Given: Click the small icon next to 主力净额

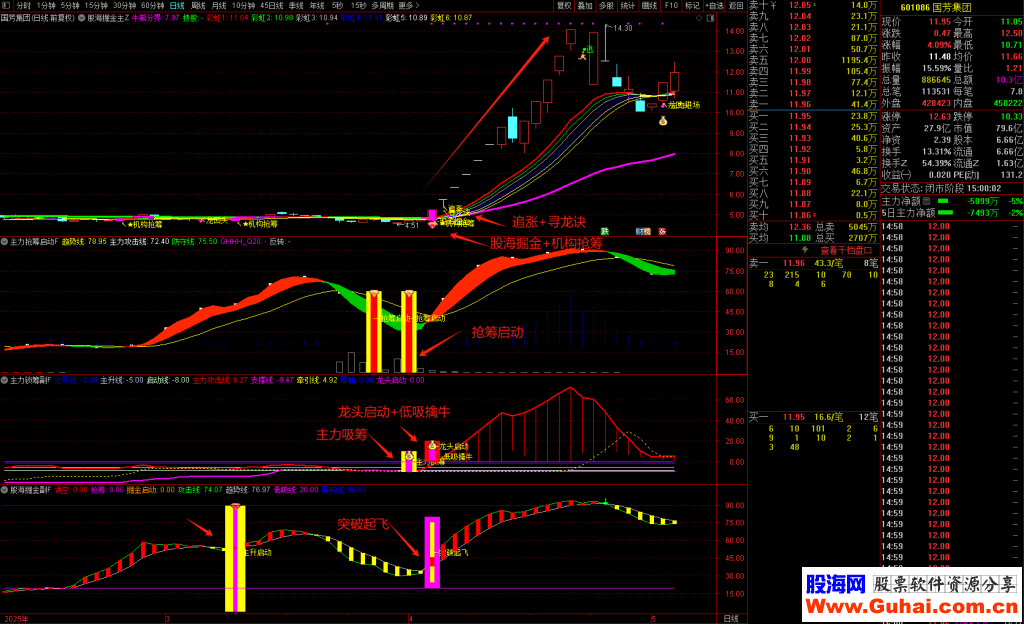Looking at the screenshot, I should 926,201.
